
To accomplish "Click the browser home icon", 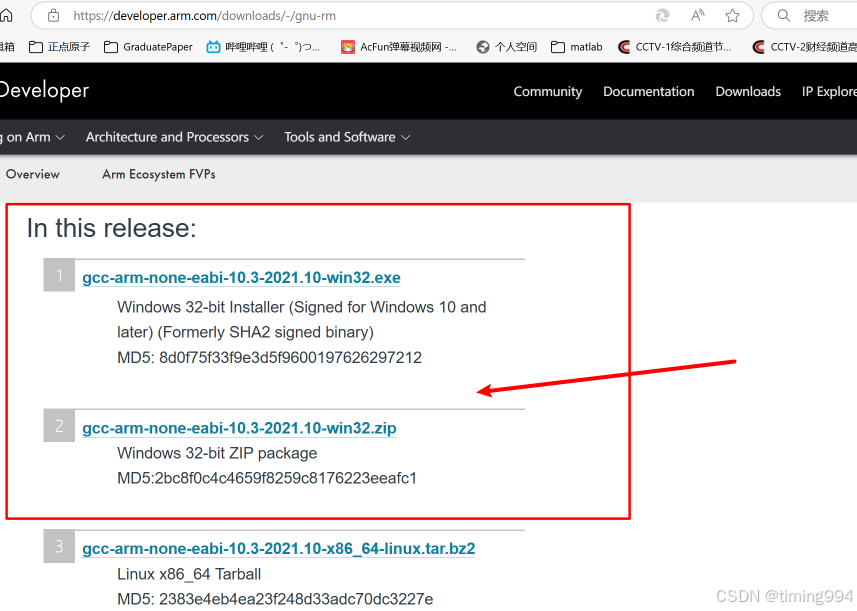I will pyautogui.click(x=5, y=15).
